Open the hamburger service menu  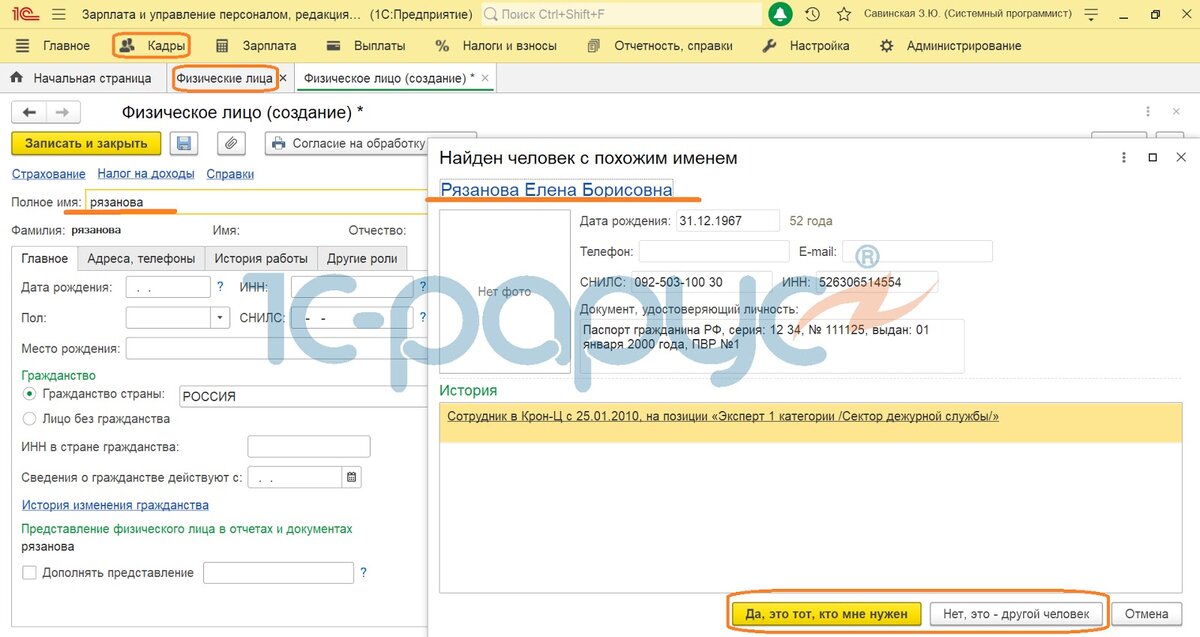pyautogui.click(x=58, y=14)
